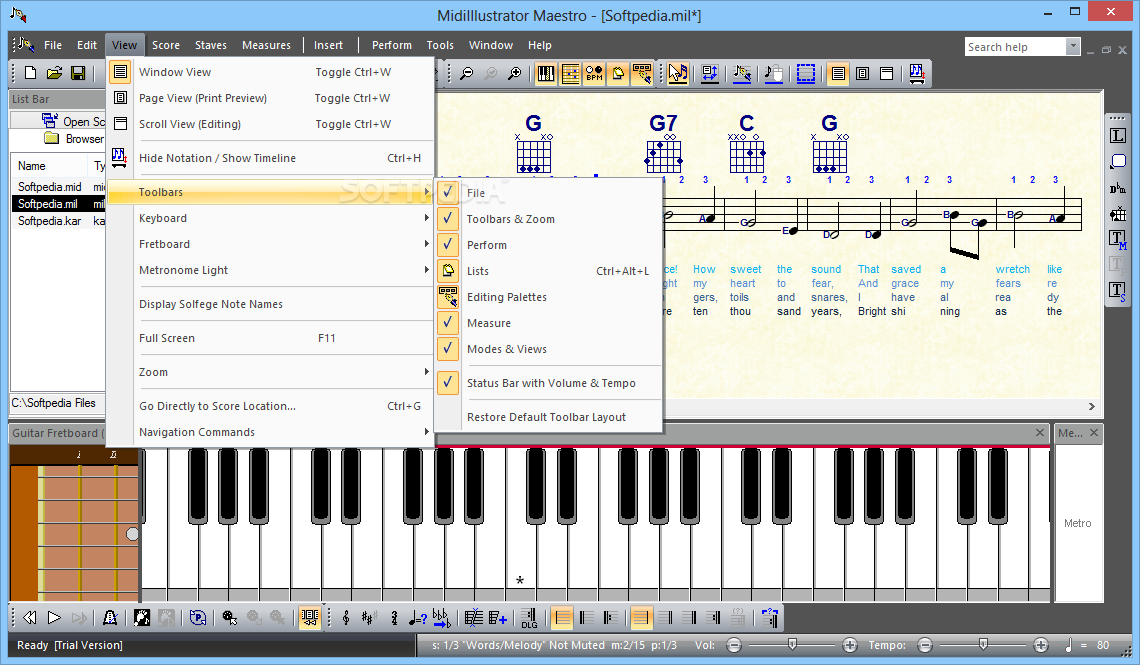
Task: Click Go Directly to Score Location
Action: click(x=270, y=406)
